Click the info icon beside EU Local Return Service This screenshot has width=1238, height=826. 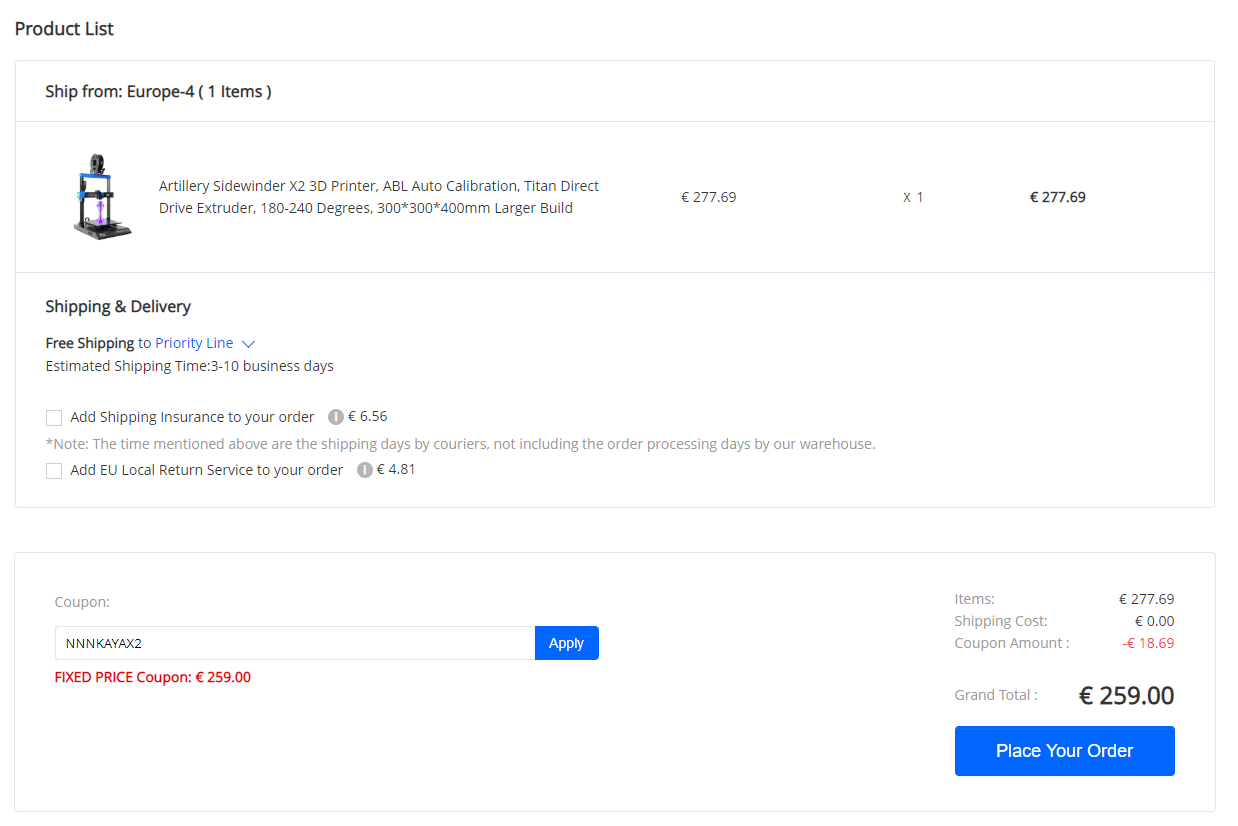[365, 470]
